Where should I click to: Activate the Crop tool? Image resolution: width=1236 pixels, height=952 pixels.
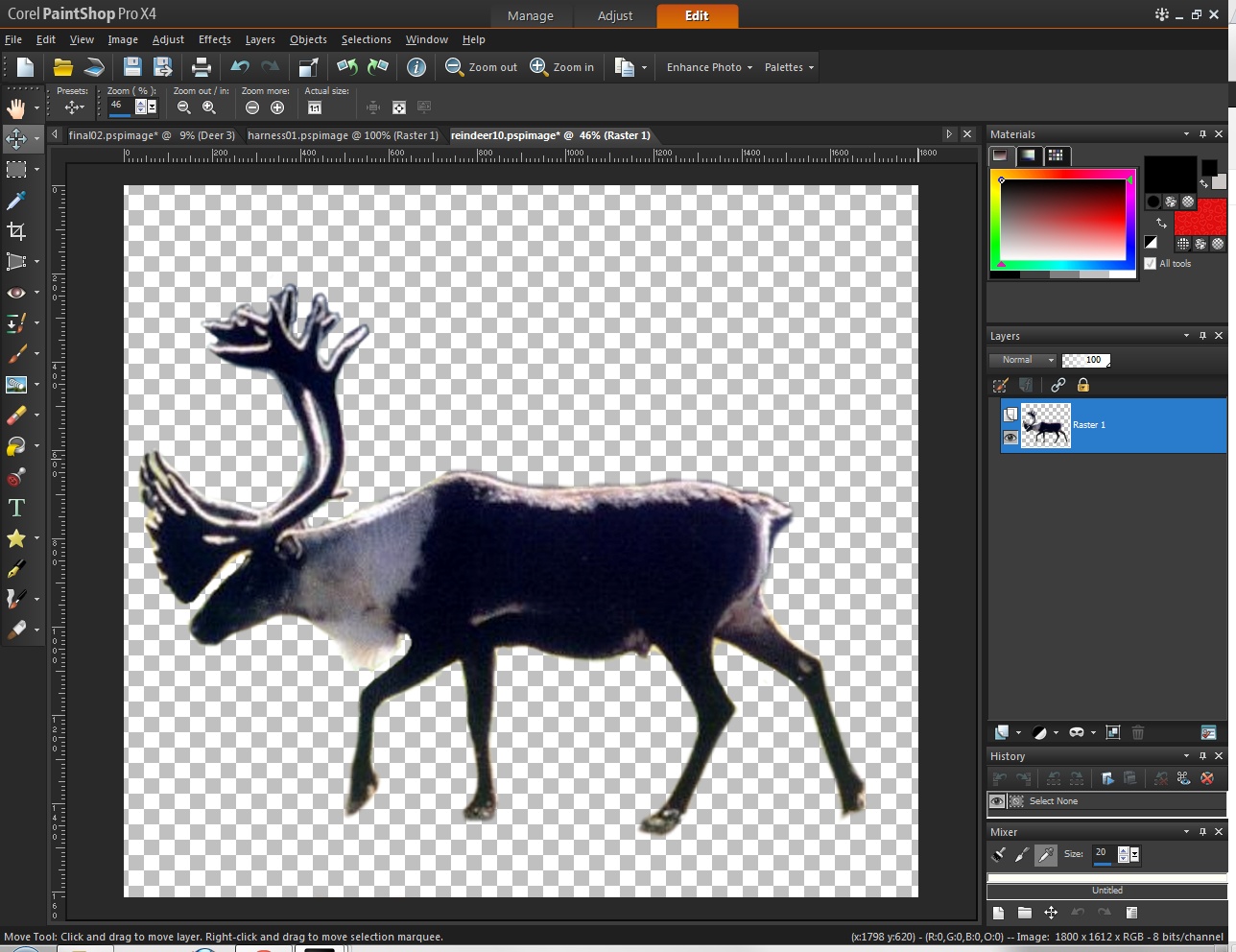tap(15, 230)
